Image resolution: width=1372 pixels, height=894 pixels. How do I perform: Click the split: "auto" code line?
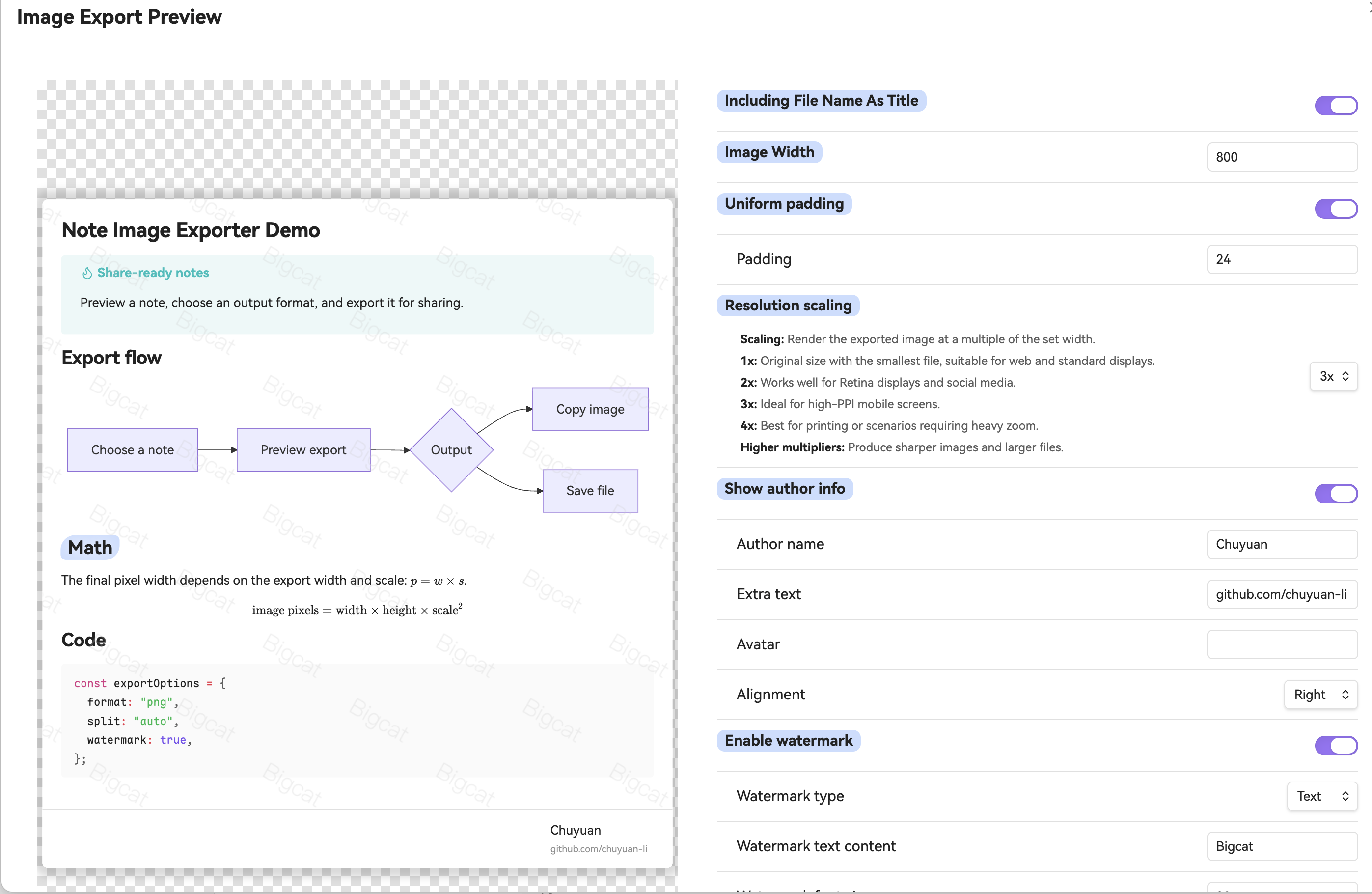tap(133, 721)
